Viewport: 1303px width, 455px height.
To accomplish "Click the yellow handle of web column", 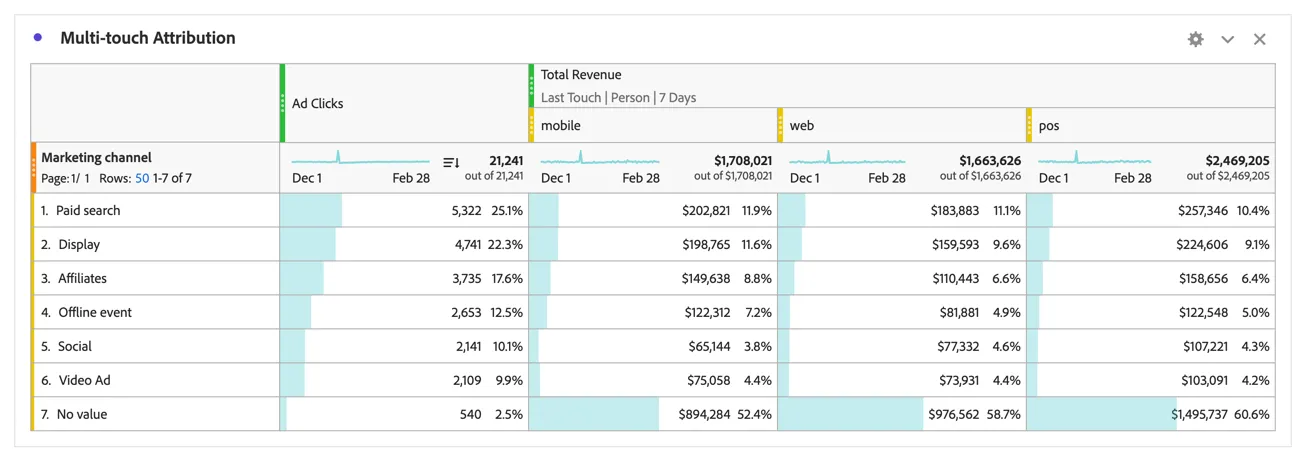I will coord(780,125).
